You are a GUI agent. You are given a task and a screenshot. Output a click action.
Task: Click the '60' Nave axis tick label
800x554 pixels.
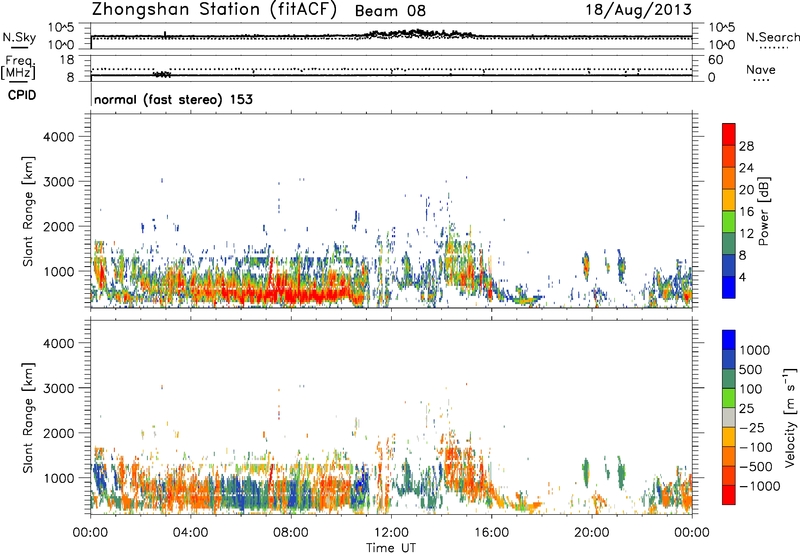[715, 60]
